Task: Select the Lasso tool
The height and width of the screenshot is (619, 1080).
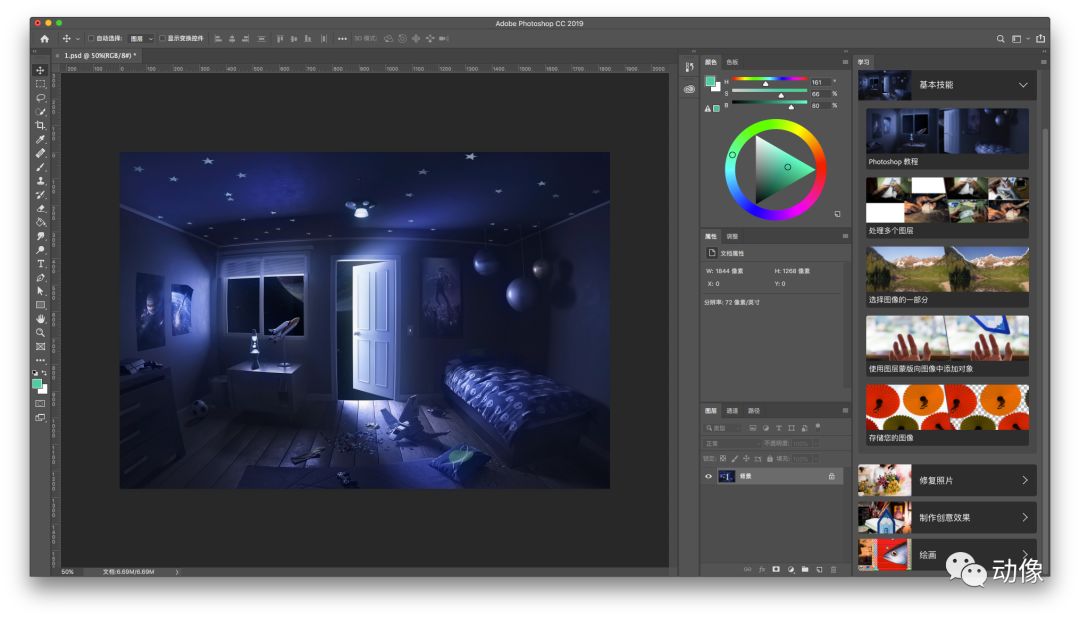Action: point(41,98)
